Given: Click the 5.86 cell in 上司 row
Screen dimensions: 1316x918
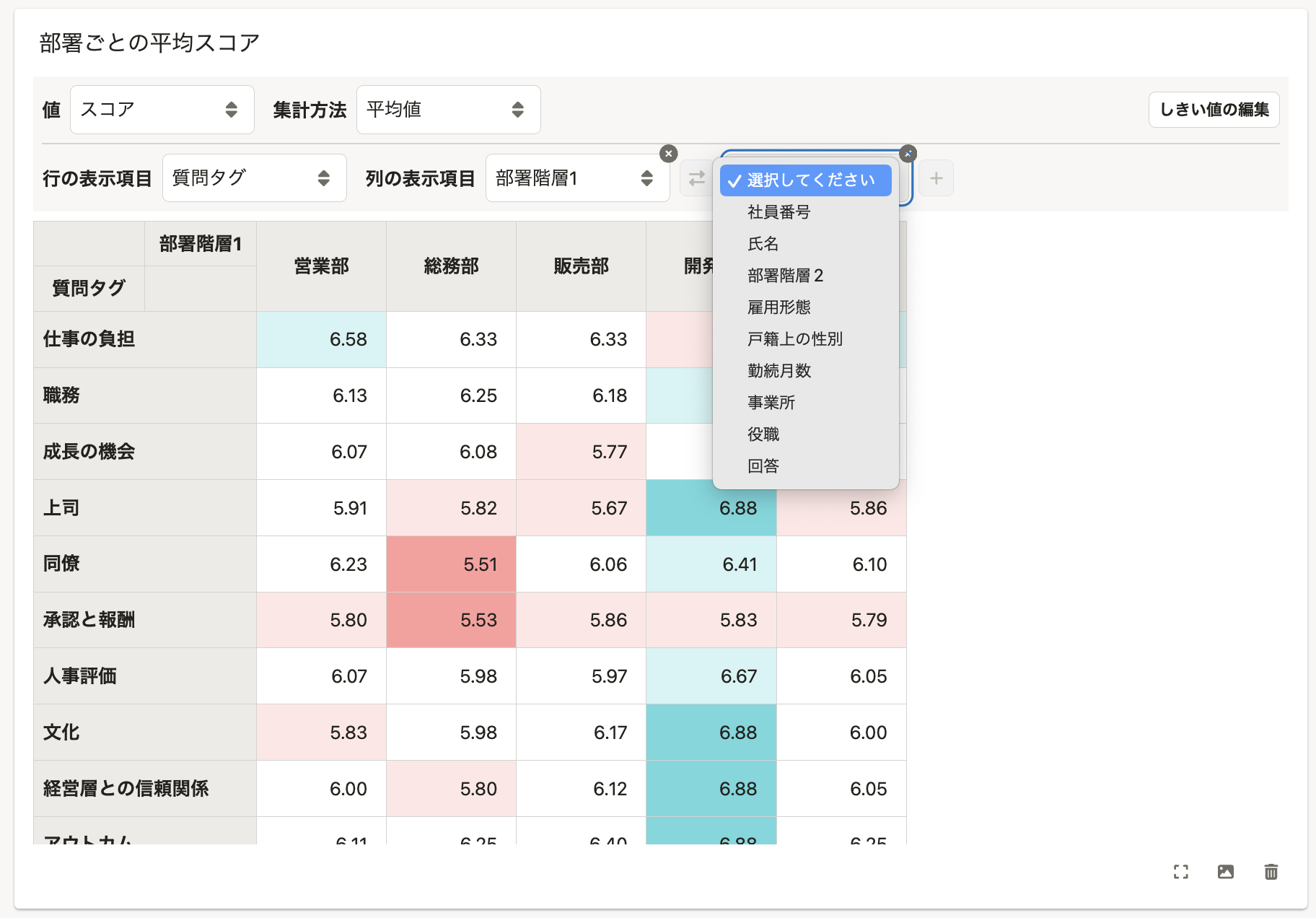Looking at the screenshot, I should pos(842,508).
